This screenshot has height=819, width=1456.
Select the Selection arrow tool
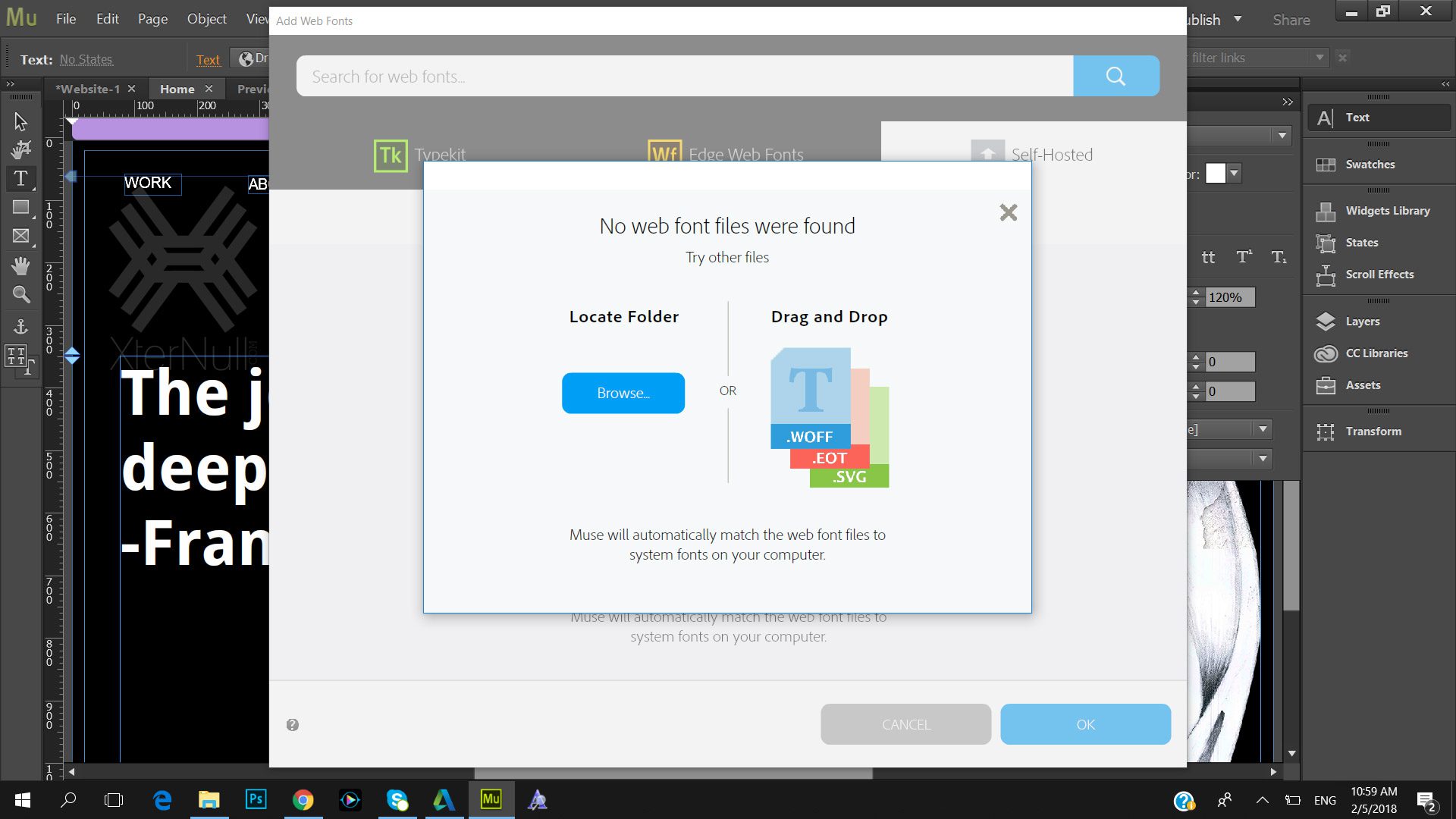tap(20, 121)
